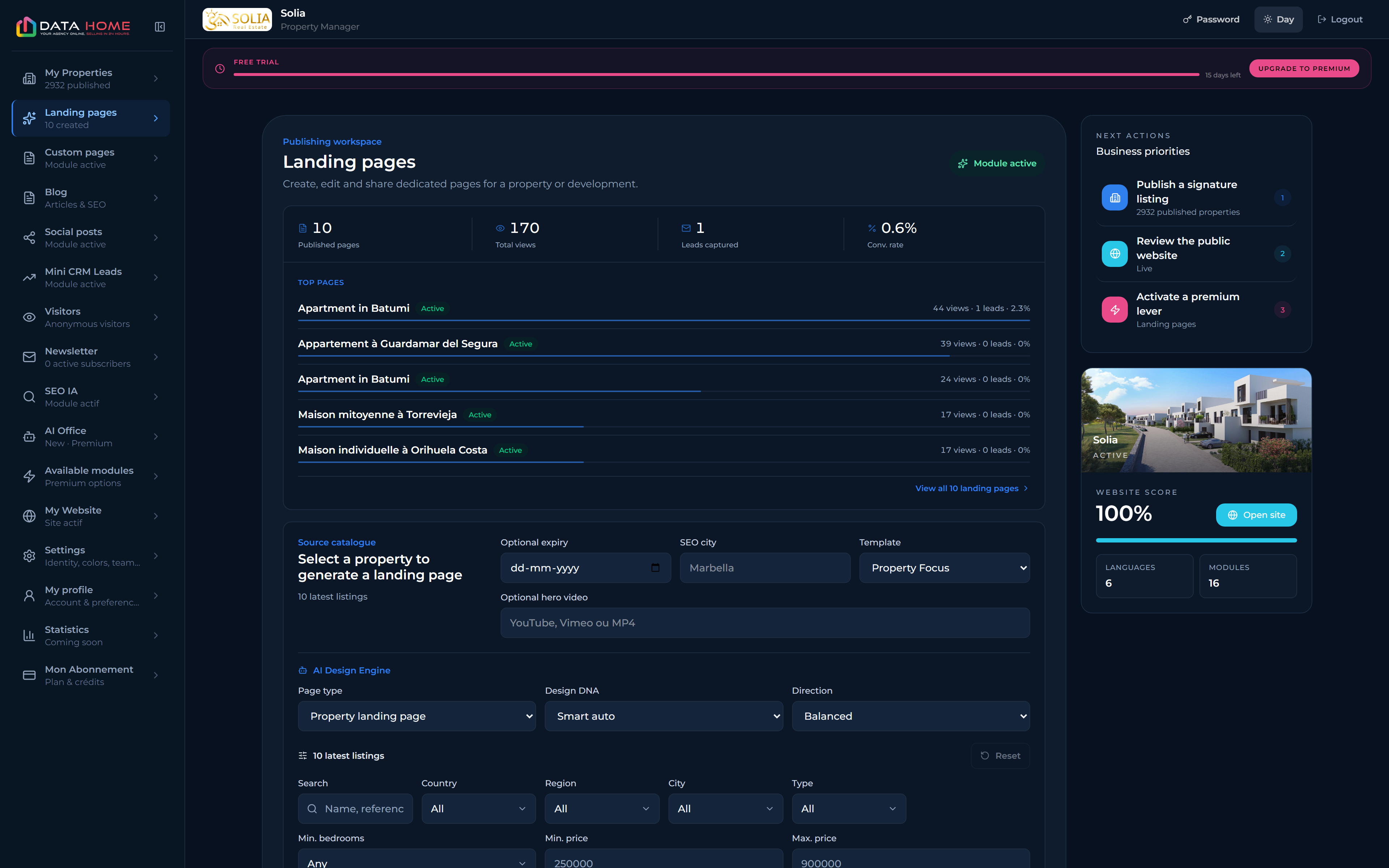The width and height of the screenshot is (1389, 868).
Task: Click the Password button
Action: coord(1211,20)
